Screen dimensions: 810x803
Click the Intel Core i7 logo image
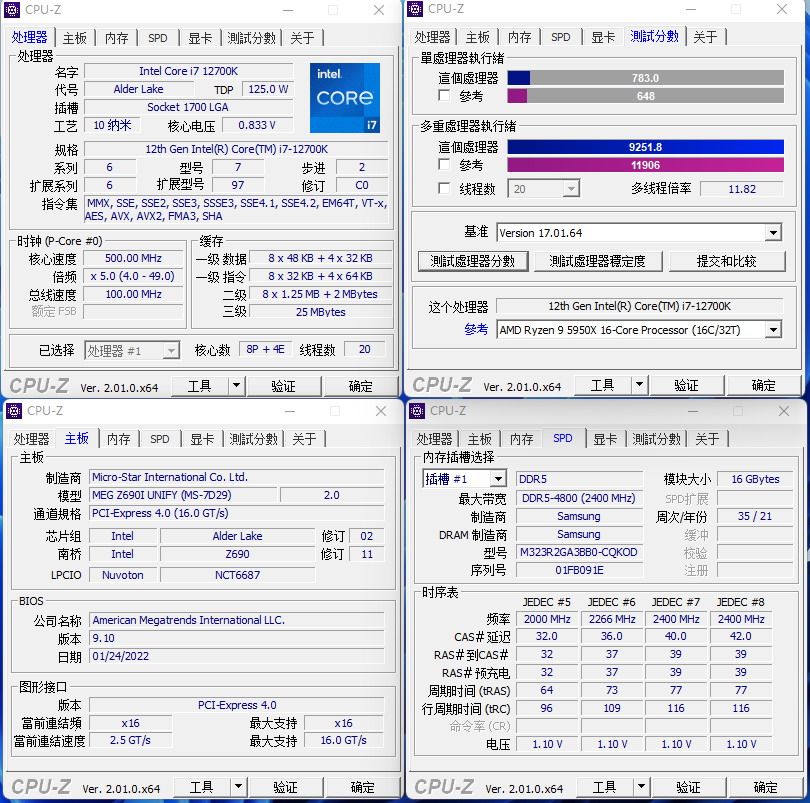(345, 98)
